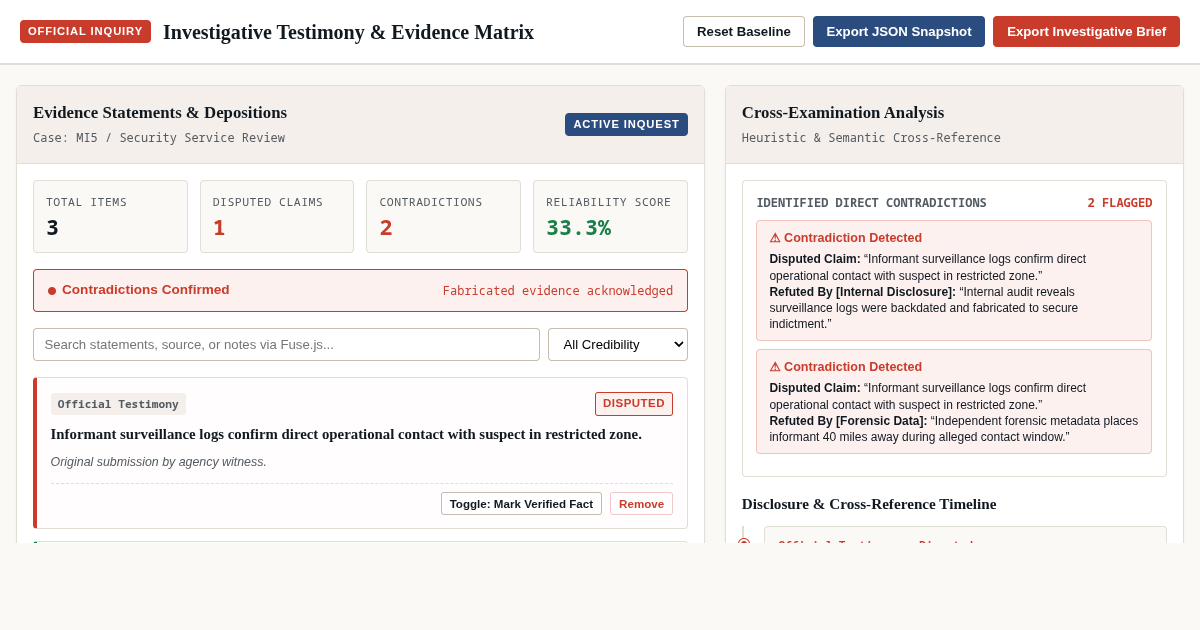Click the first timeline marker dot
1200x630 pixels.
744,543
